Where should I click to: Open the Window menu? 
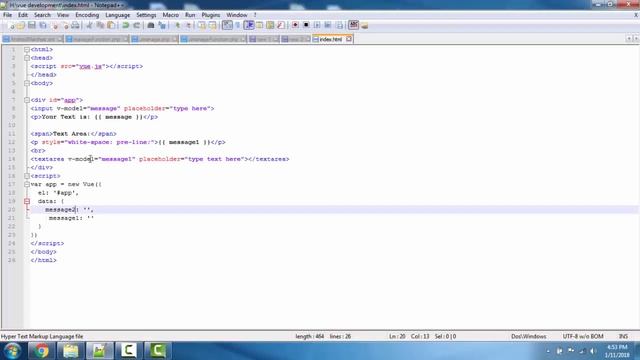coord(237,15)
